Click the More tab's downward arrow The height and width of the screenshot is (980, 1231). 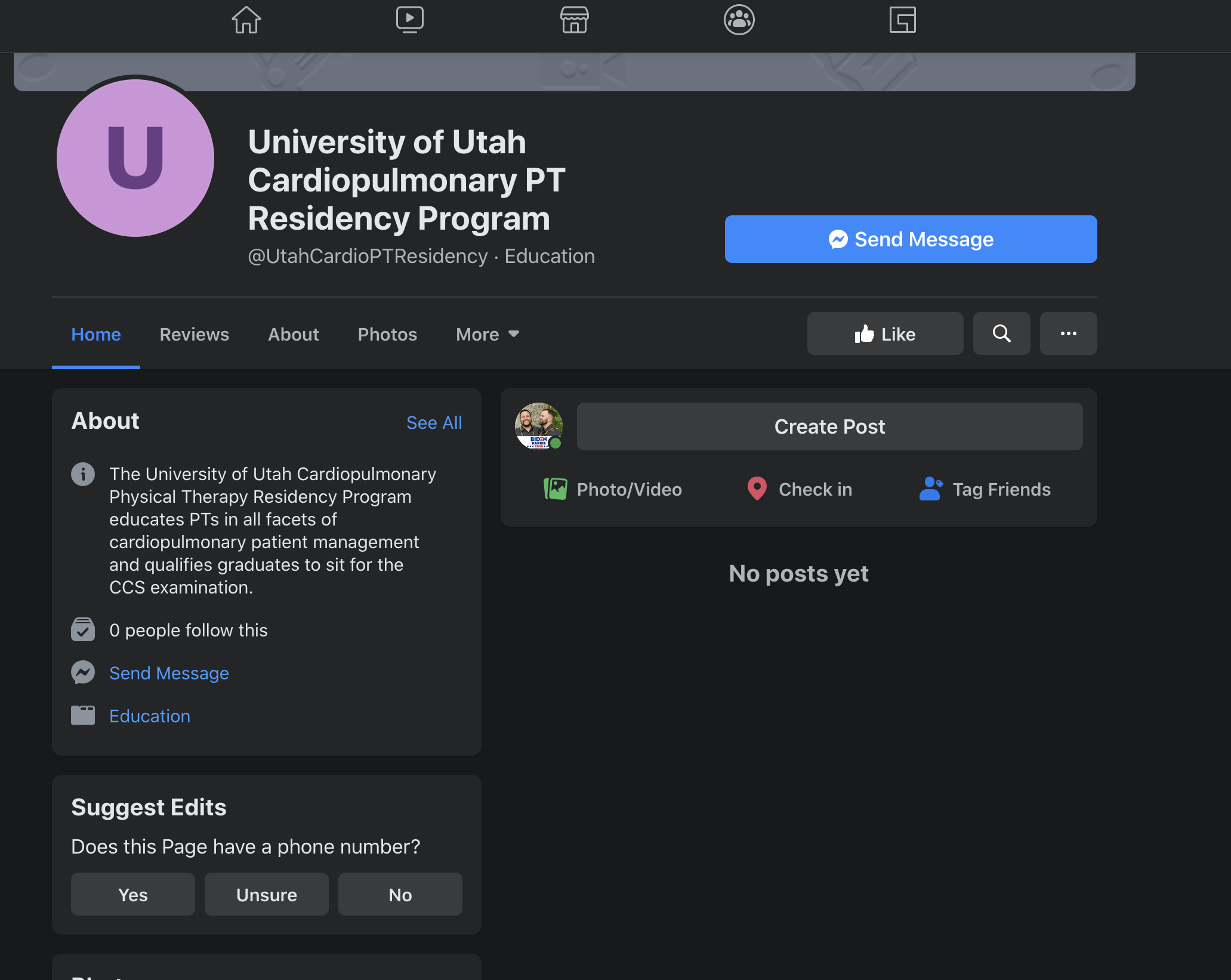tap(514, 334)
